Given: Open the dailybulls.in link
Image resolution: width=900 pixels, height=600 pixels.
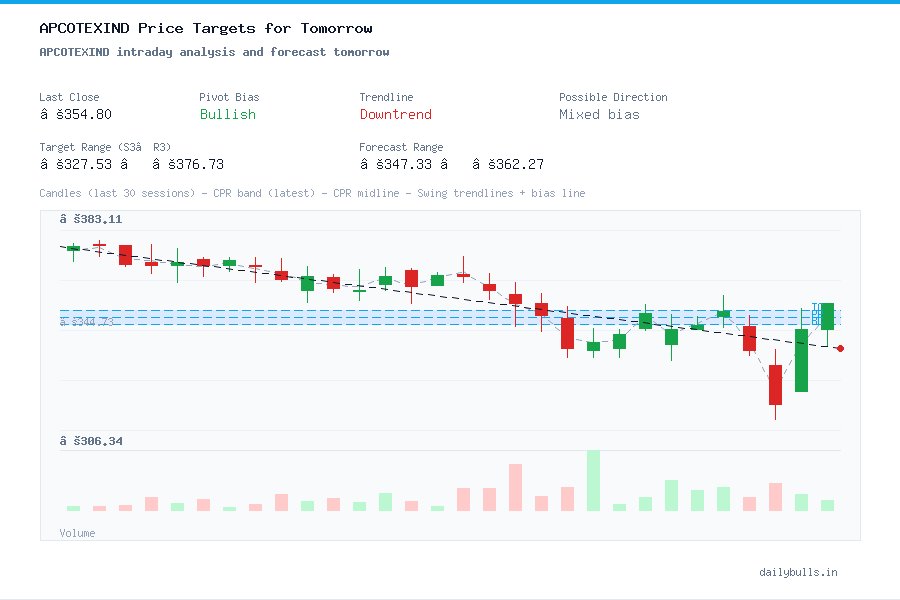Looking at the screenshot, I should (799, 572).
